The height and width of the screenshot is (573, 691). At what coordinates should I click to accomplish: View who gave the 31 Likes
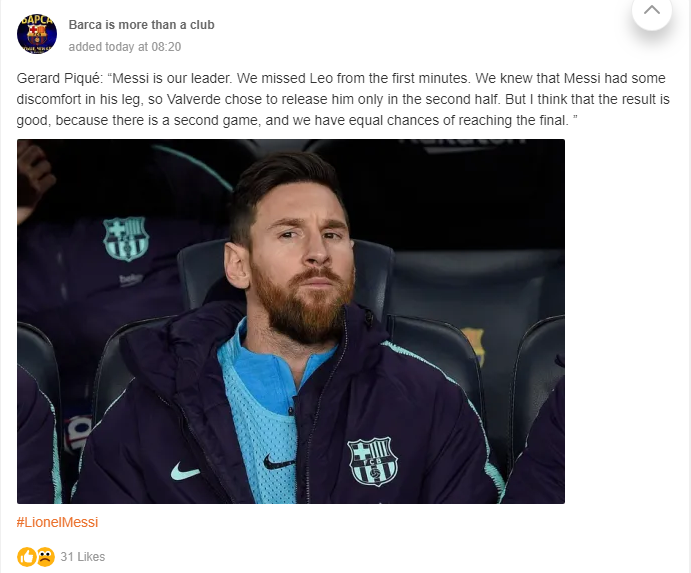(83, 557)
